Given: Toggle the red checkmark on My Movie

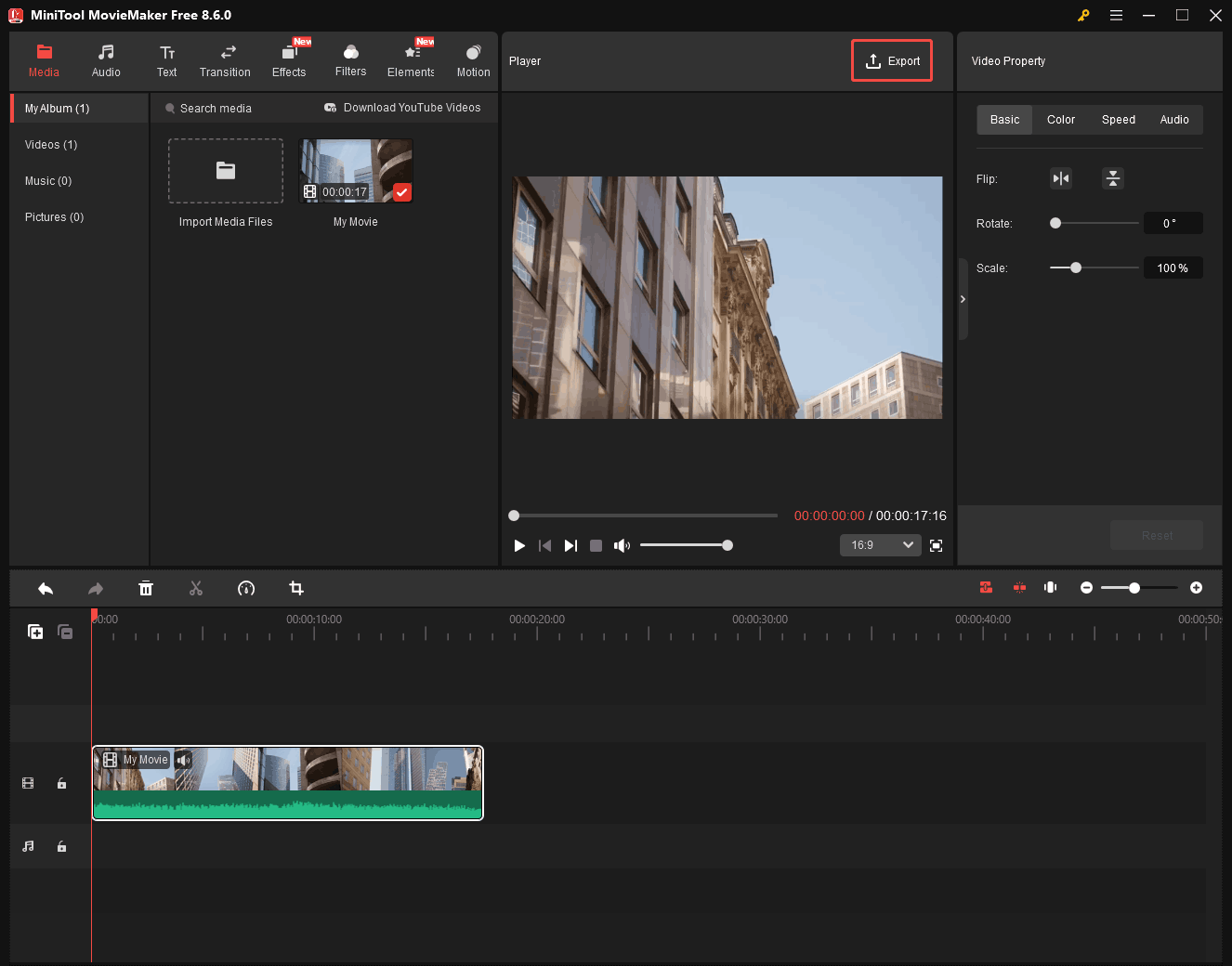Looking at the screenshot, I should click(x=401, y=192).
